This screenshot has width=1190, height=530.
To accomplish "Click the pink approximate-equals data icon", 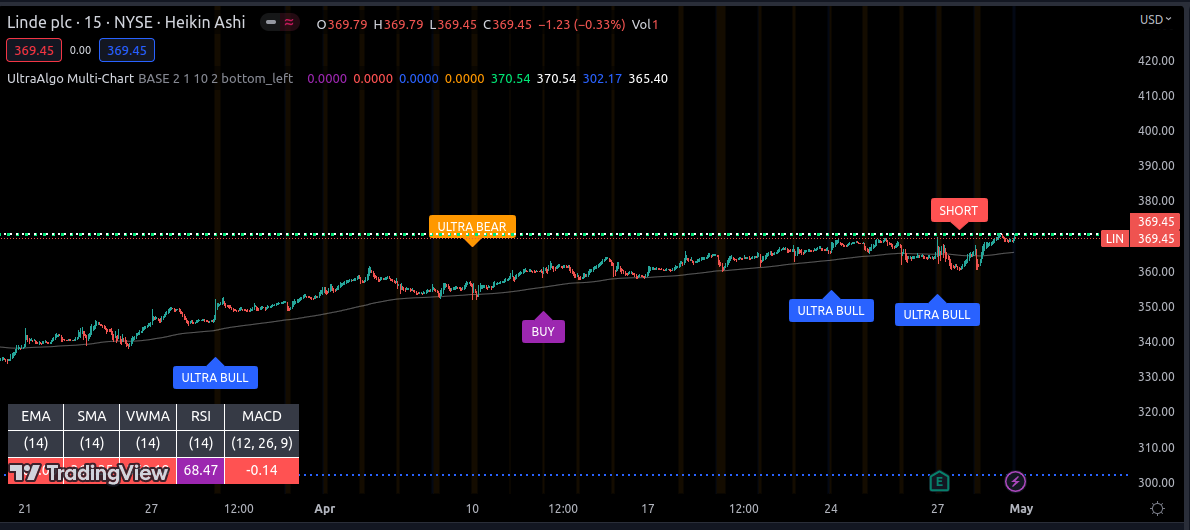I will coord(289,23).
